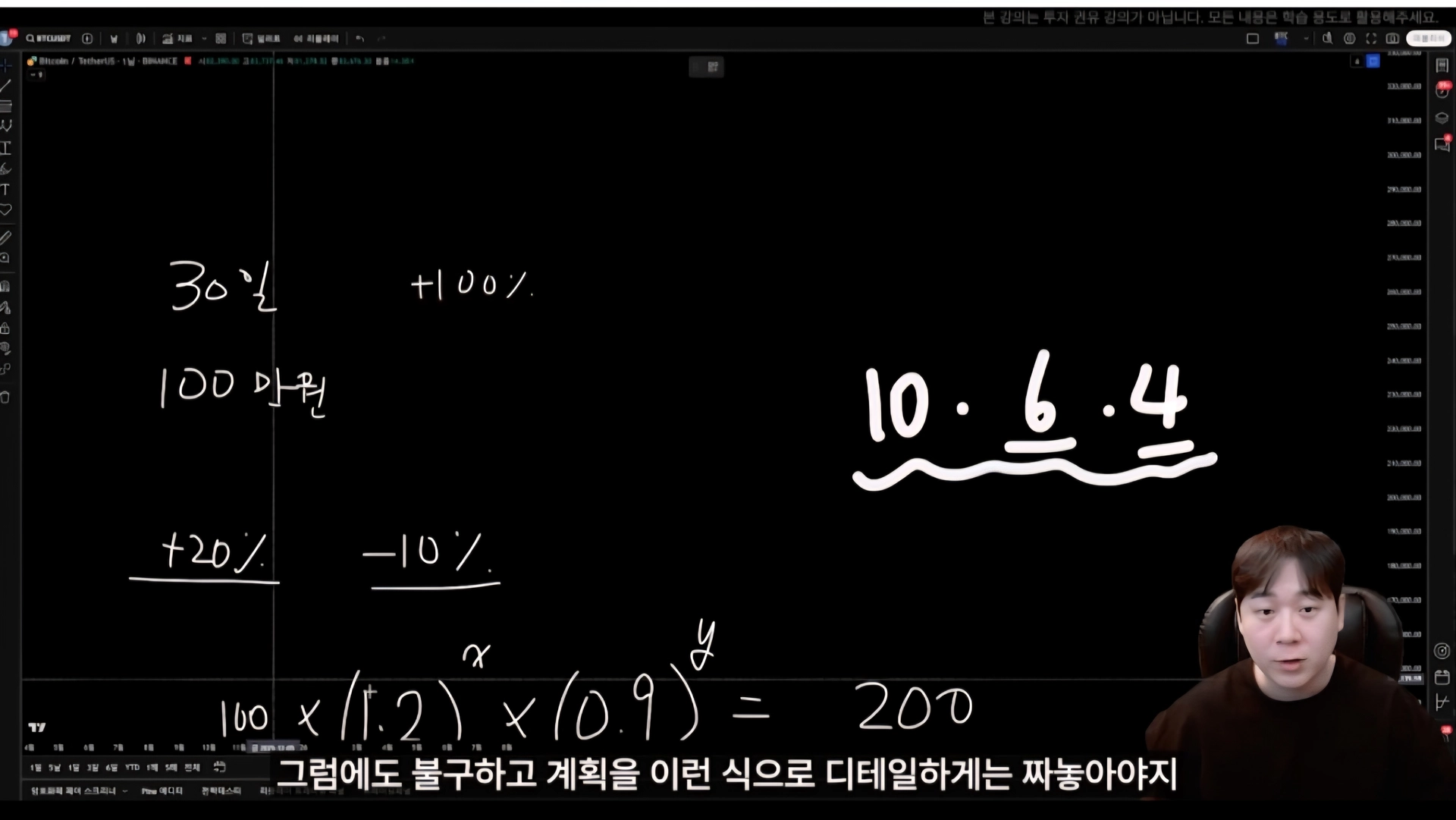1456x820 pixels.
Task: Open the watchlist panel icon
Action: 1442,66
